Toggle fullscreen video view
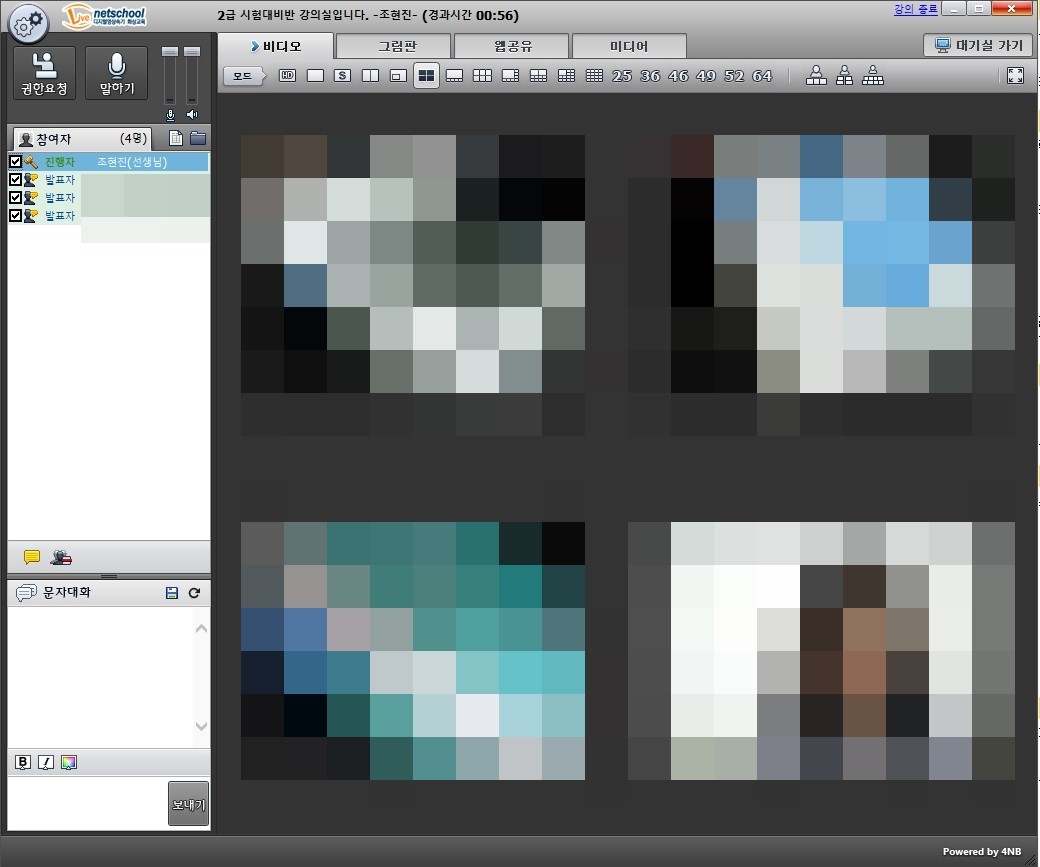1040x867 pixels. tap(1015, 76)
